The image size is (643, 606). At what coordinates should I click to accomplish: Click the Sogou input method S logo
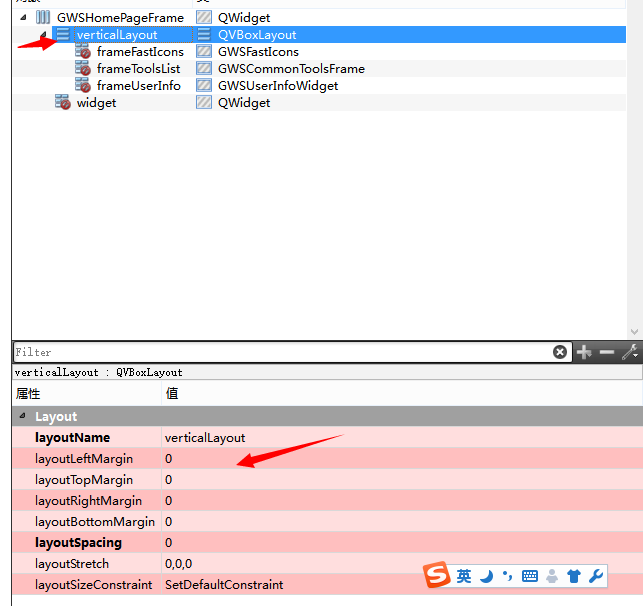click(x=437, y=576)
